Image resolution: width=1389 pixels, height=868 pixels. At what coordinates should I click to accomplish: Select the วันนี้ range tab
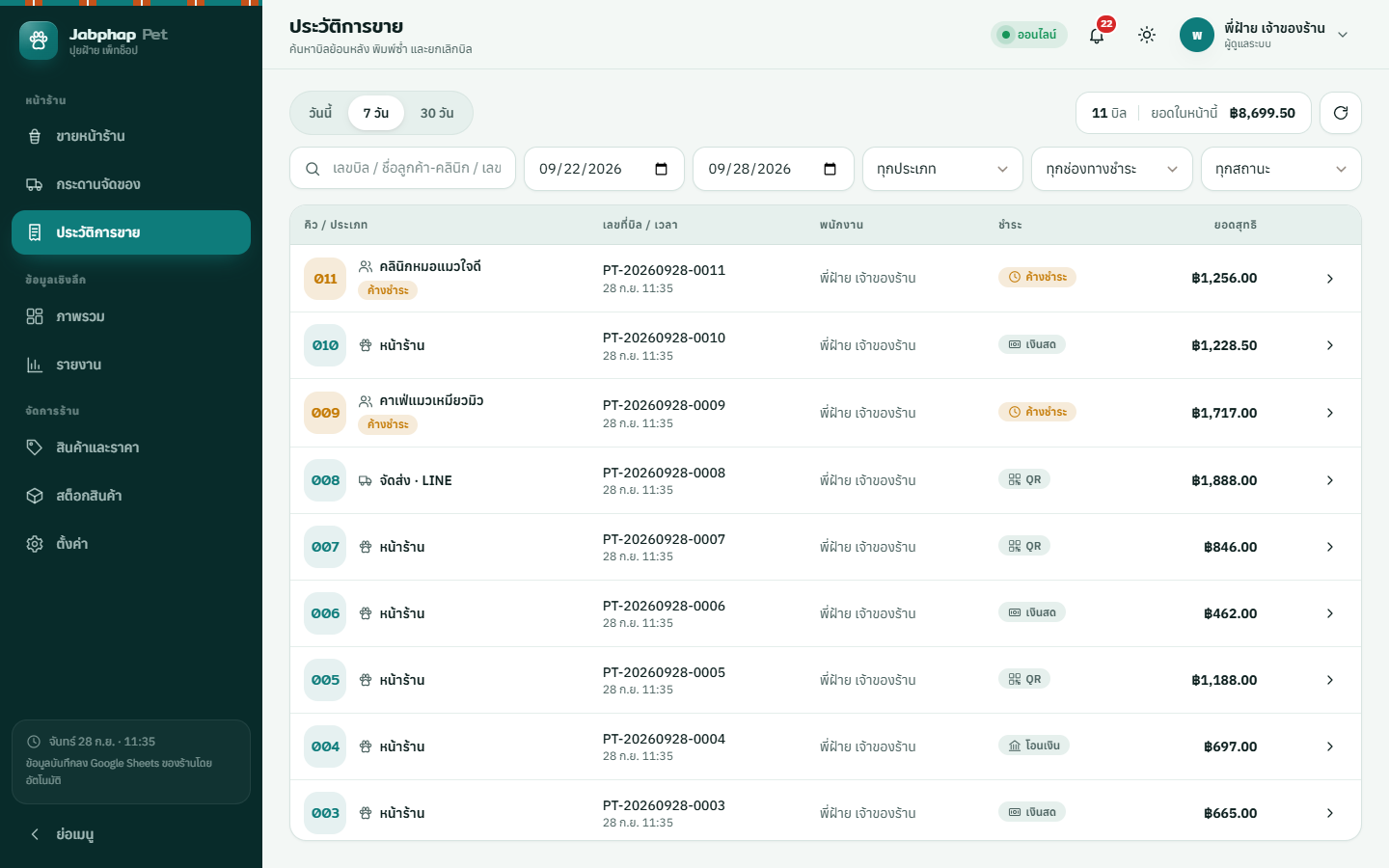pos(320,113)
